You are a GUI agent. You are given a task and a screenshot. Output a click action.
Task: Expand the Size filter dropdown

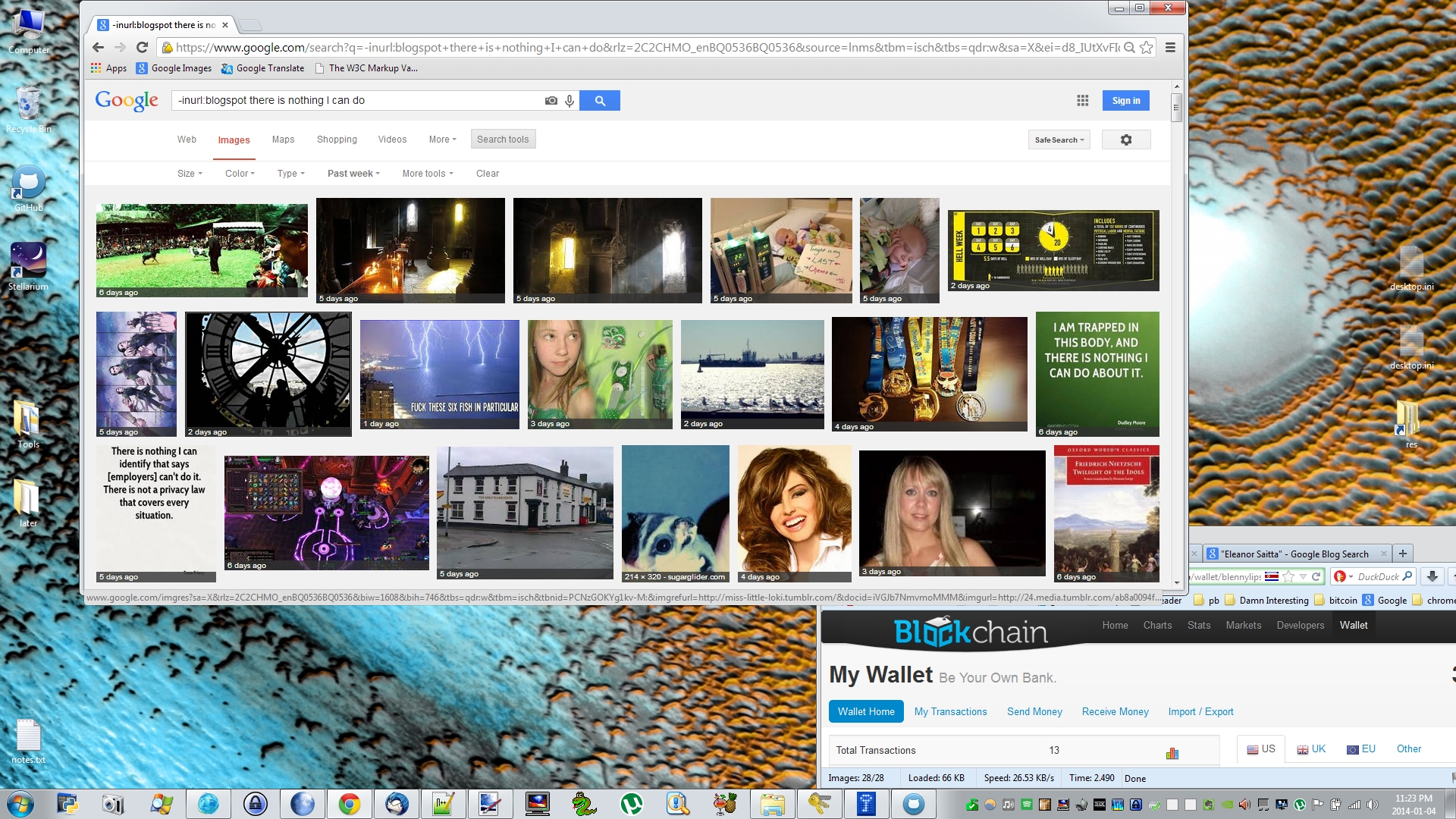coord(189,173)
